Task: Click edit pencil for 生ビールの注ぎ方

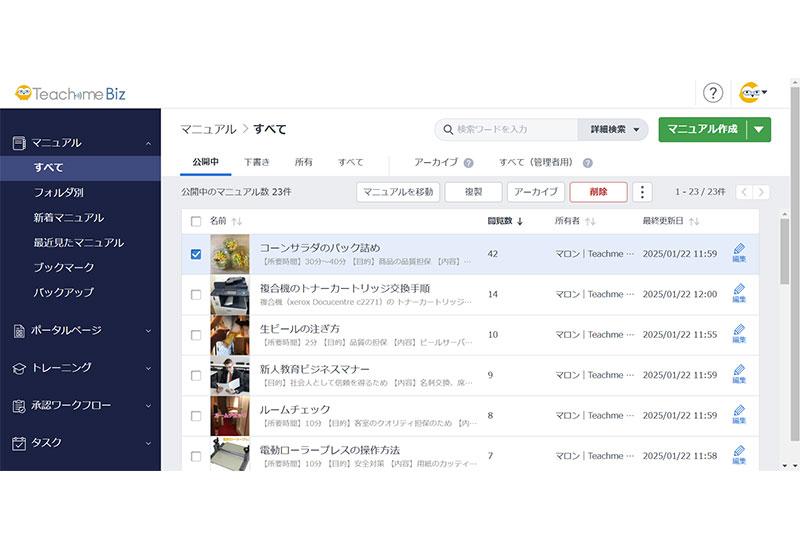Action: pos(739,333)
